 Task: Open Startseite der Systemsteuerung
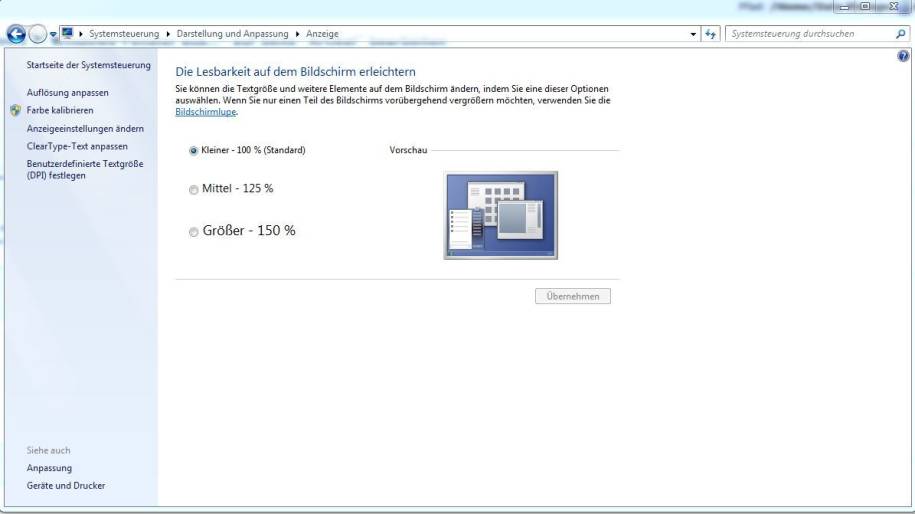(88, 65)
